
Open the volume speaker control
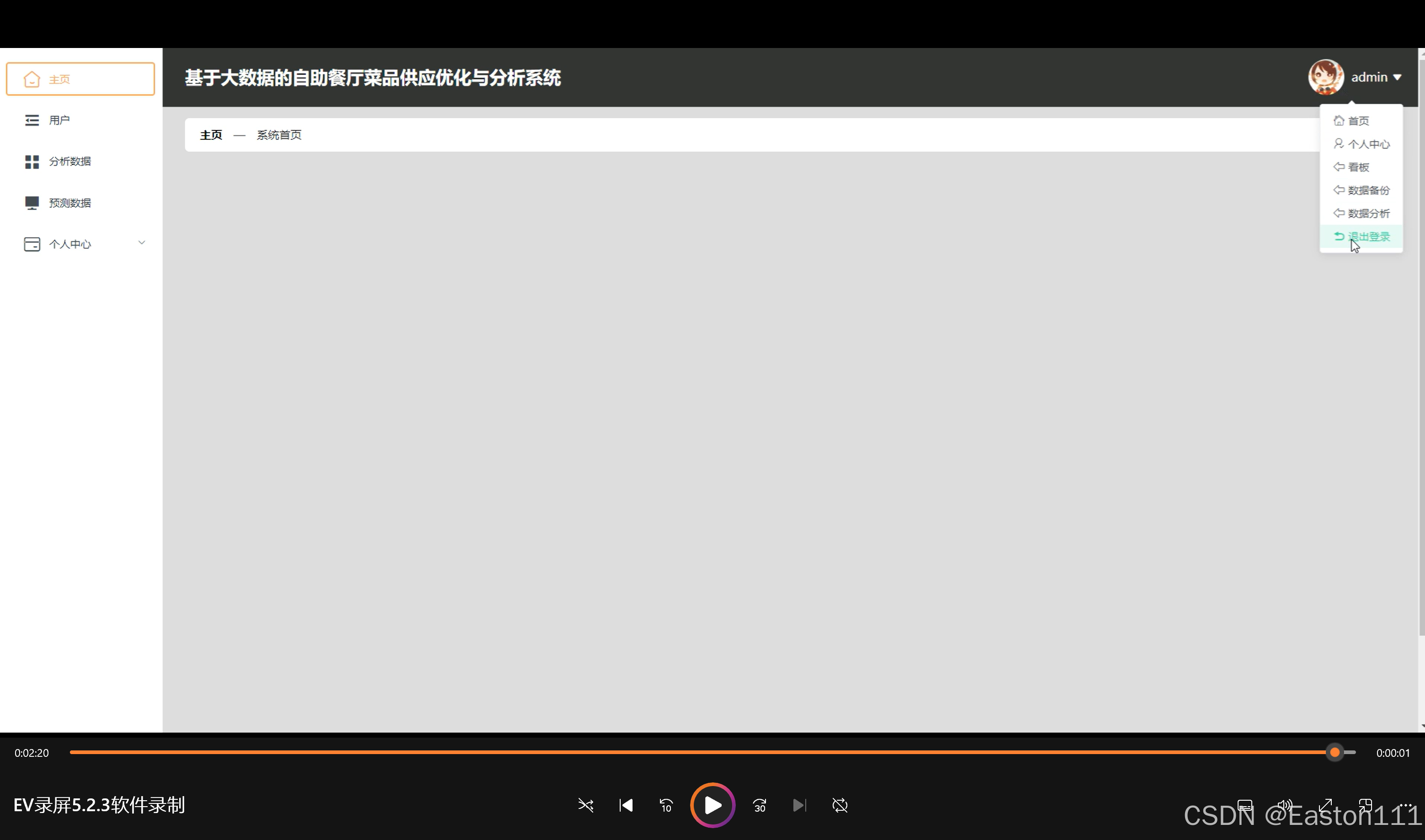1285,805
